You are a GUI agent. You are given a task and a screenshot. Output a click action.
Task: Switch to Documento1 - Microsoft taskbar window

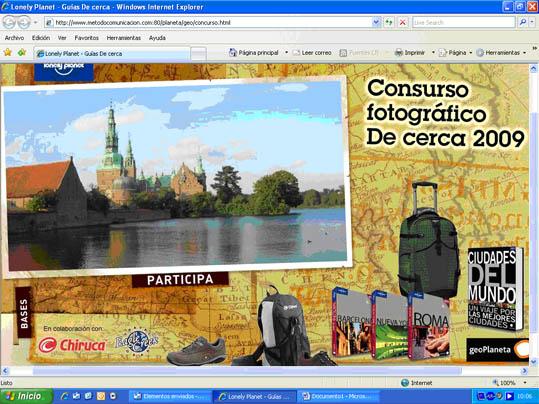339,396
